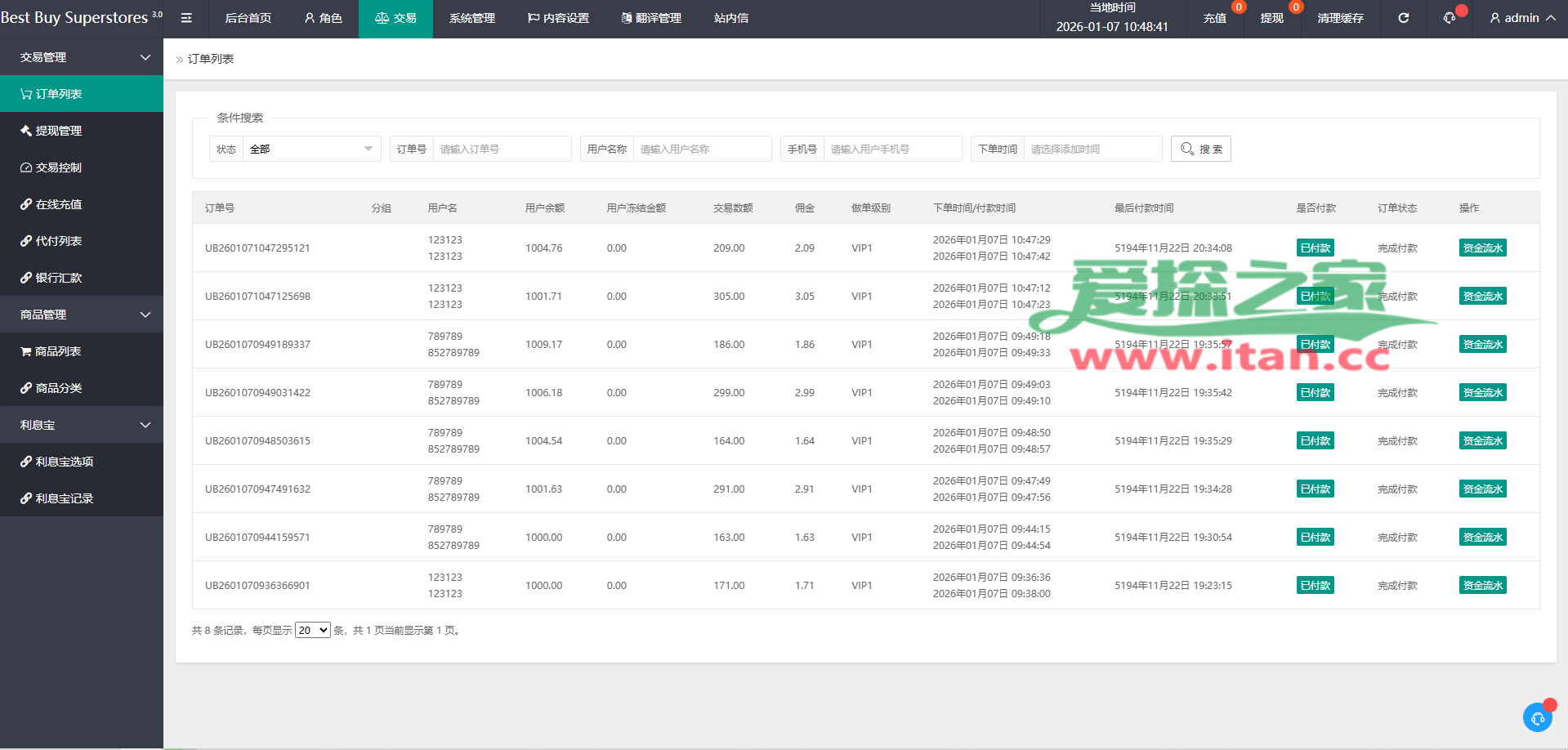Open 提现 withdrawal notifications
Image resolution: width=1568 pixels, height=750 pixels.
pos(1271,18)
